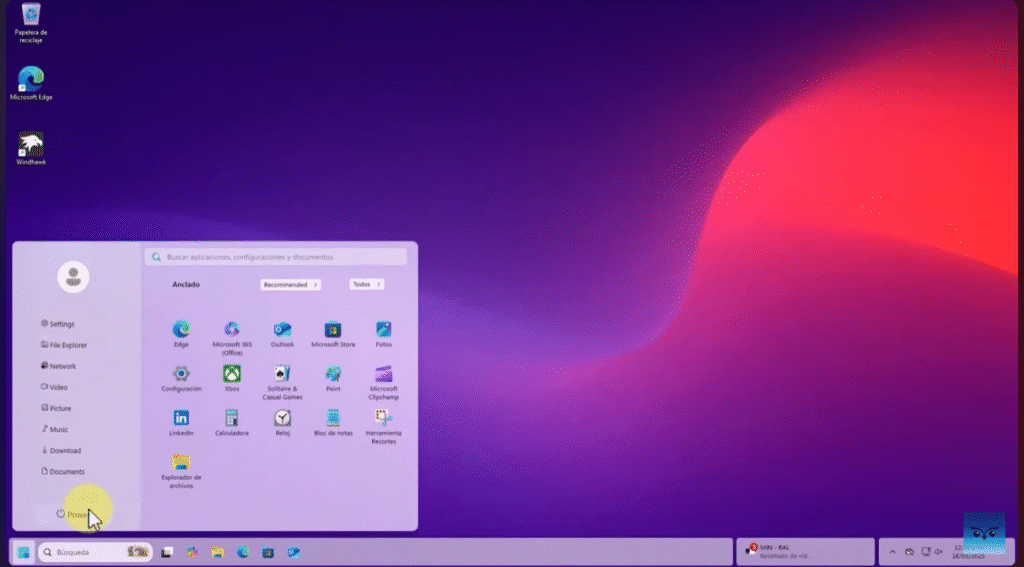Open Microsoft Edge from pinned apps
Screen dimensions: 1024x567
click(181, 330)
